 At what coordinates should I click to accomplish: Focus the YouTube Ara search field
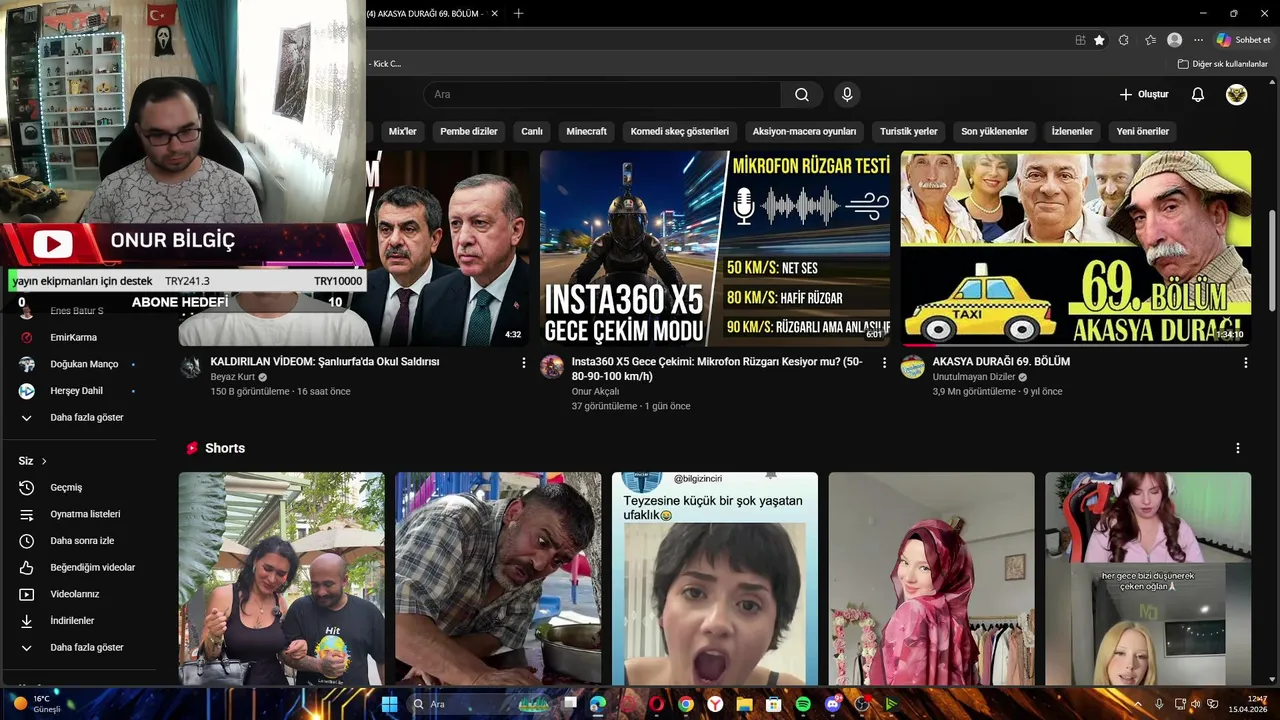coord(602,95)
